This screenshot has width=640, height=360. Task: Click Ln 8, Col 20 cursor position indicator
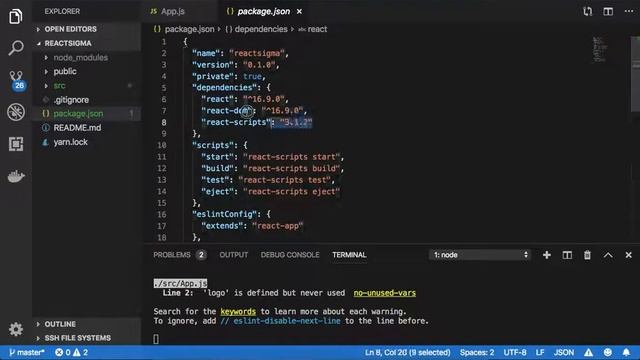407,352
